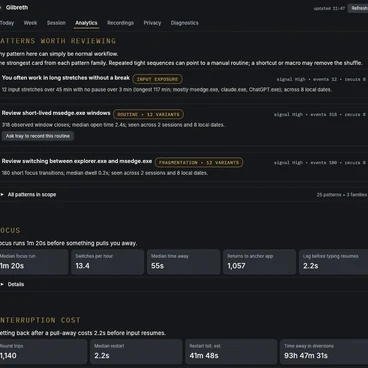Click the Restart toll est. 41m 48s card
This screenshot has height=368, width=368.
click(x=231, y=352)
